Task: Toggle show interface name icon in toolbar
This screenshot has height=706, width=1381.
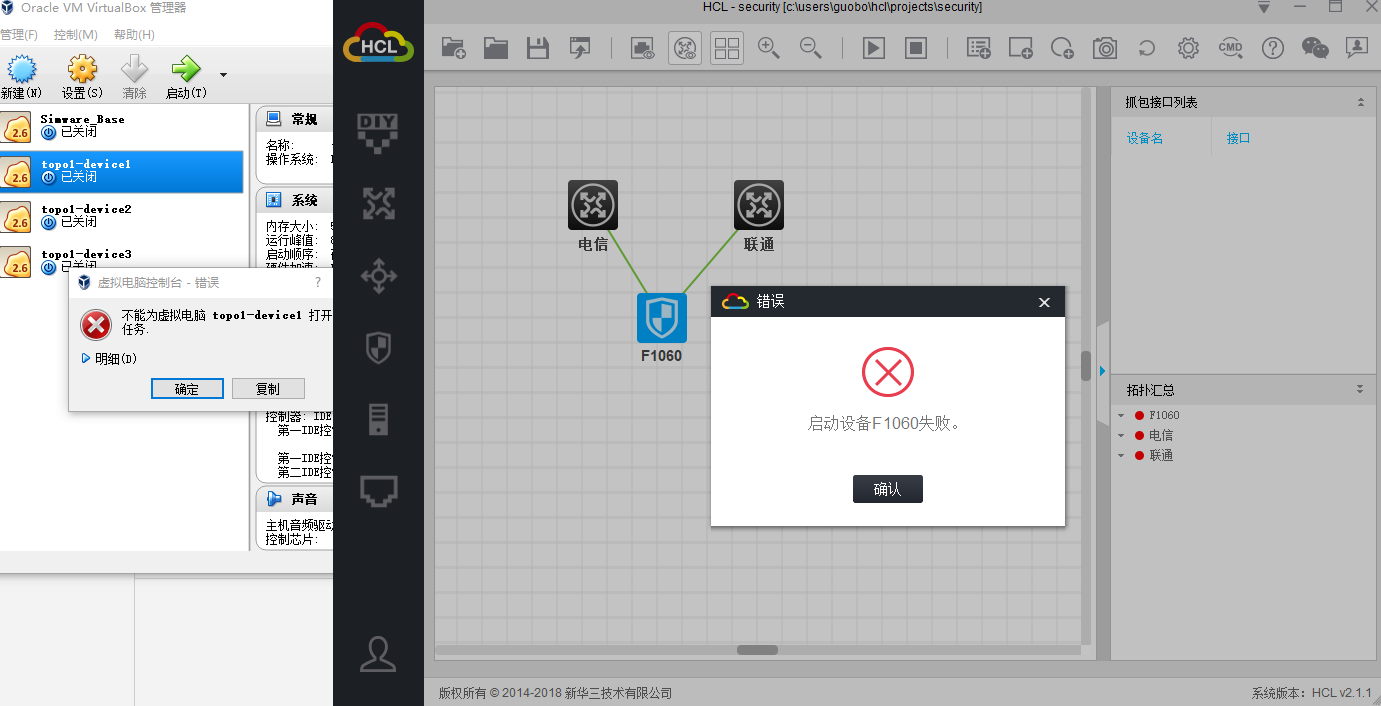Action: tap(685, 47)
